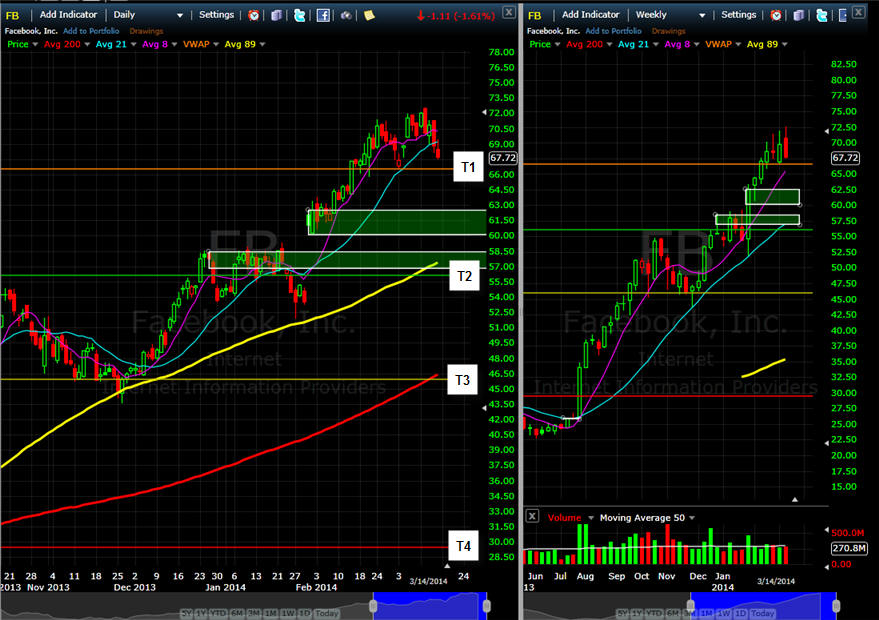879x620 pixels.
Task: Select the Today range button in Daily chart
Action: click(327, 613)
